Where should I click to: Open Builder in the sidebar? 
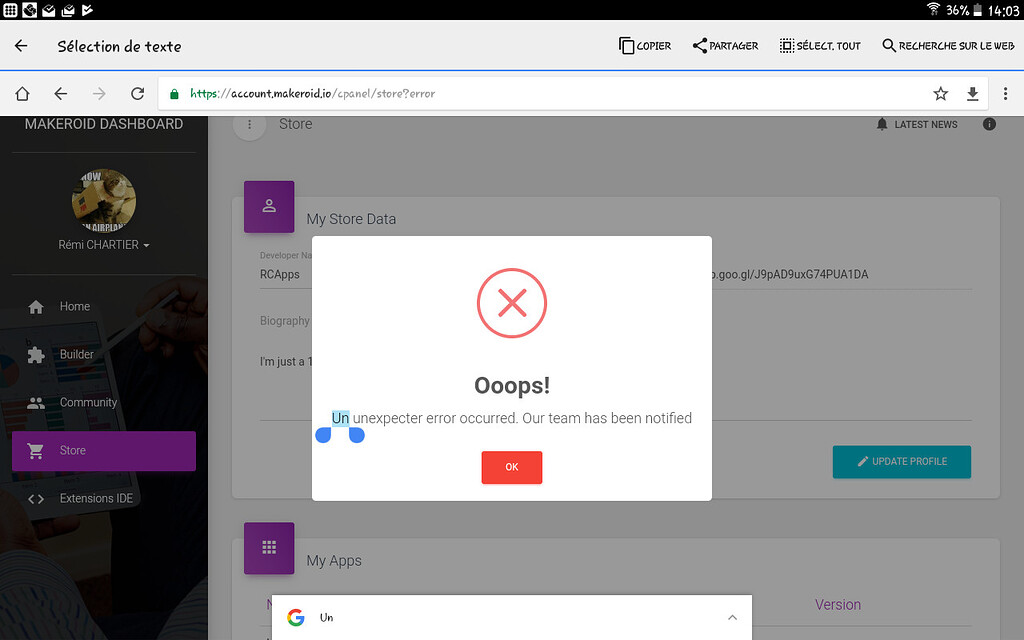pyautogui.click(x=104, y=354)
